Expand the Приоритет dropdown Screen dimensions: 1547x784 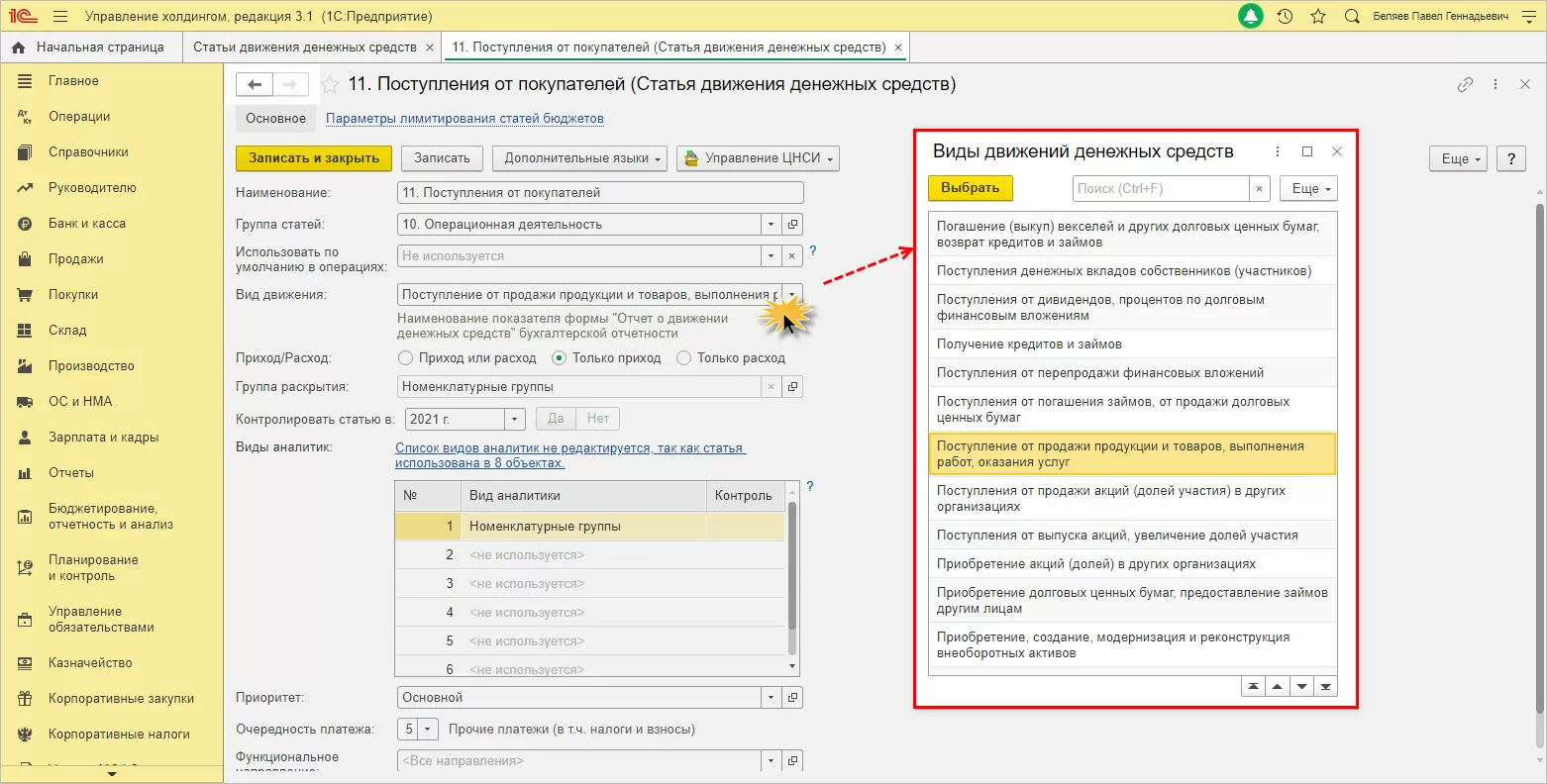(772, 698)
